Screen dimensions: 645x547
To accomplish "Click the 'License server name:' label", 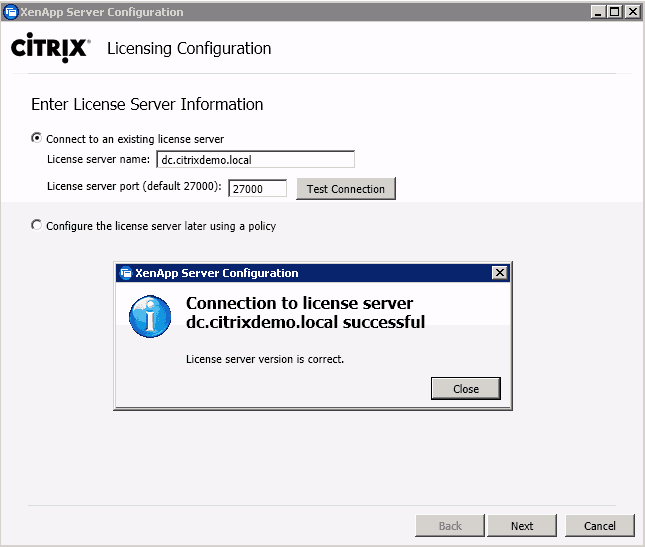I will click(98, 159).
